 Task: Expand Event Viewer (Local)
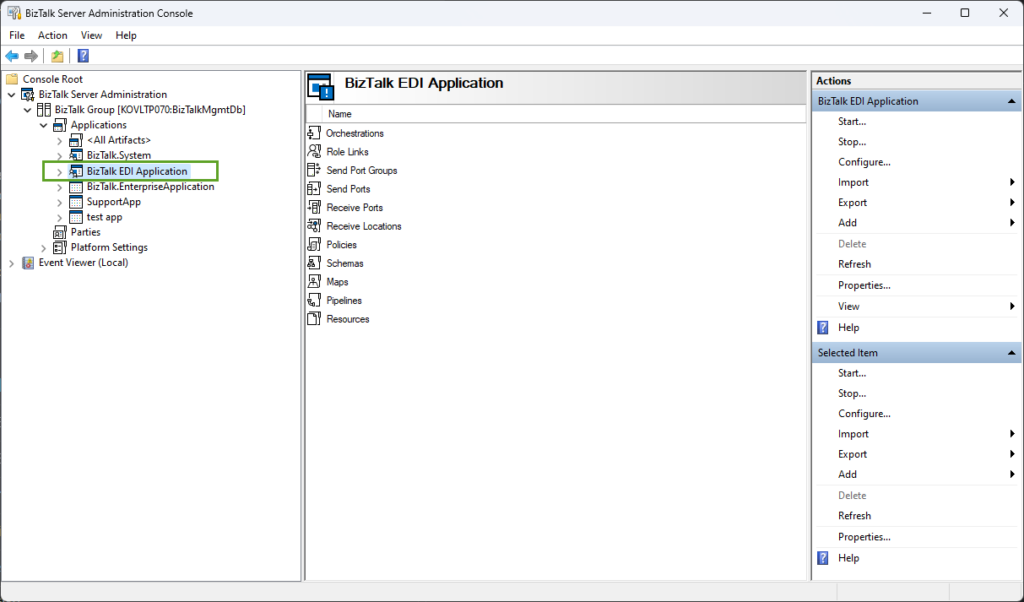[10, 262]
